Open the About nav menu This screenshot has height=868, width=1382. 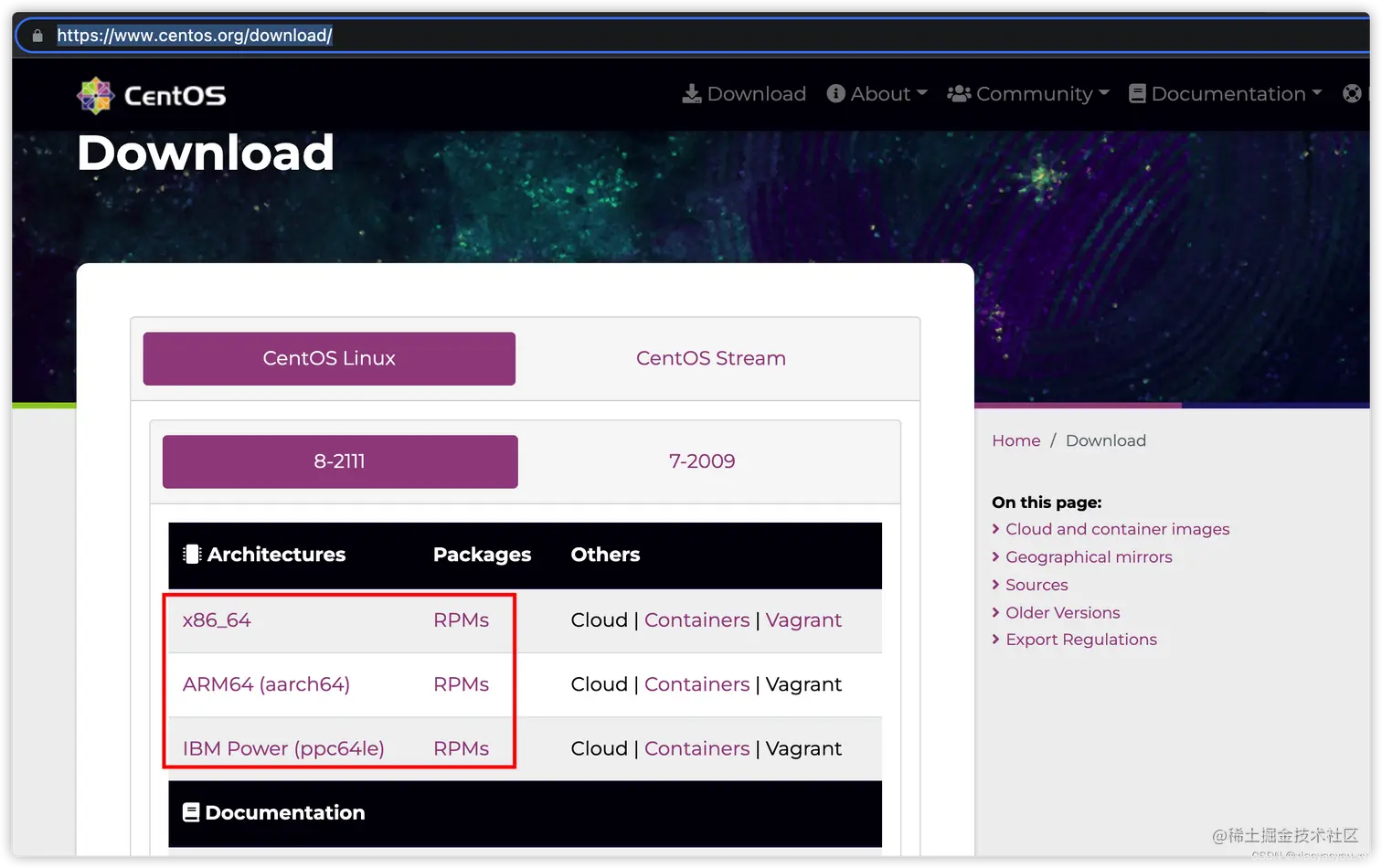pyautogui.click(x=877, y=94)
